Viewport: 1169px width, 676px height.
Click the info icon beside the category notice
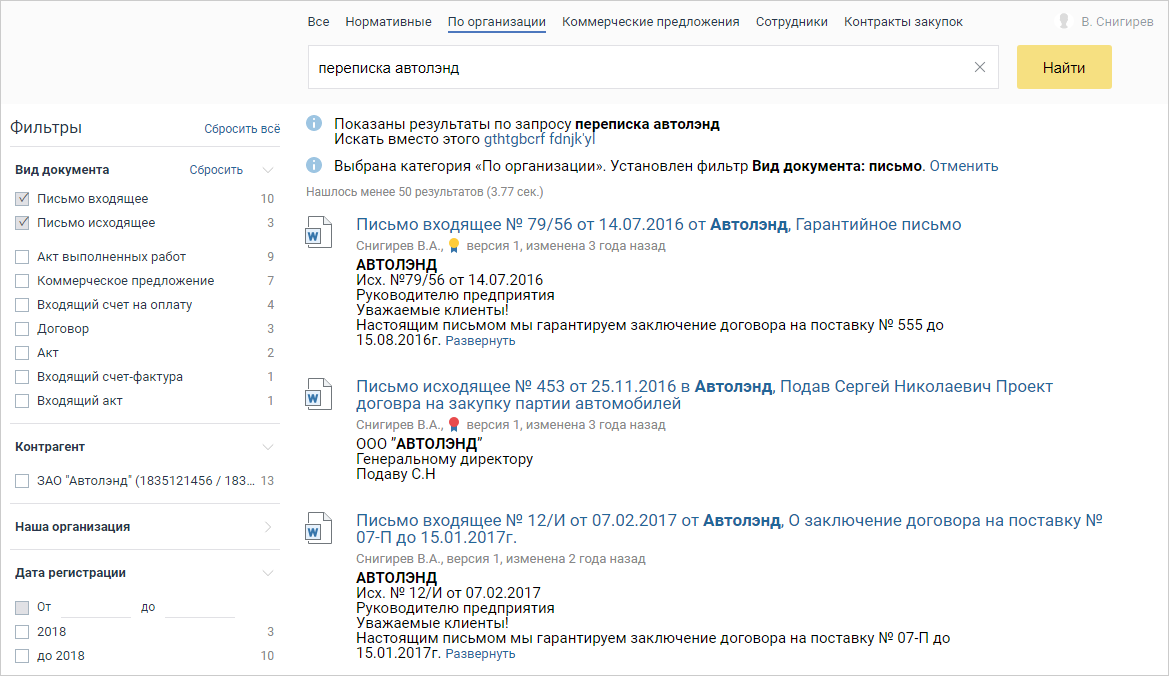[x=314, y=166]
